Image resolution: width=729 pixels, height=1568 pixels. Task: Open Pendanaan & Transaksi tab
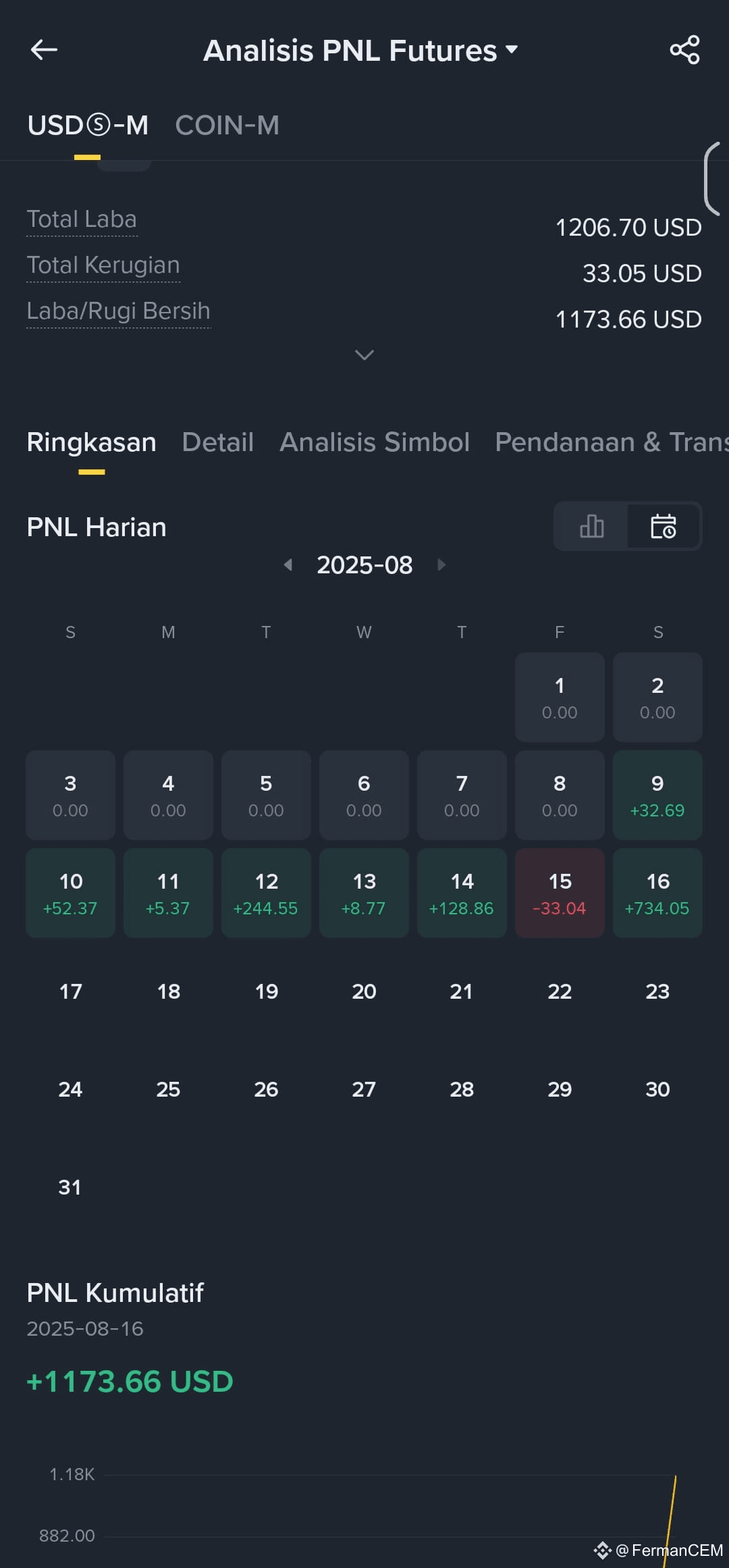(612, 442)
